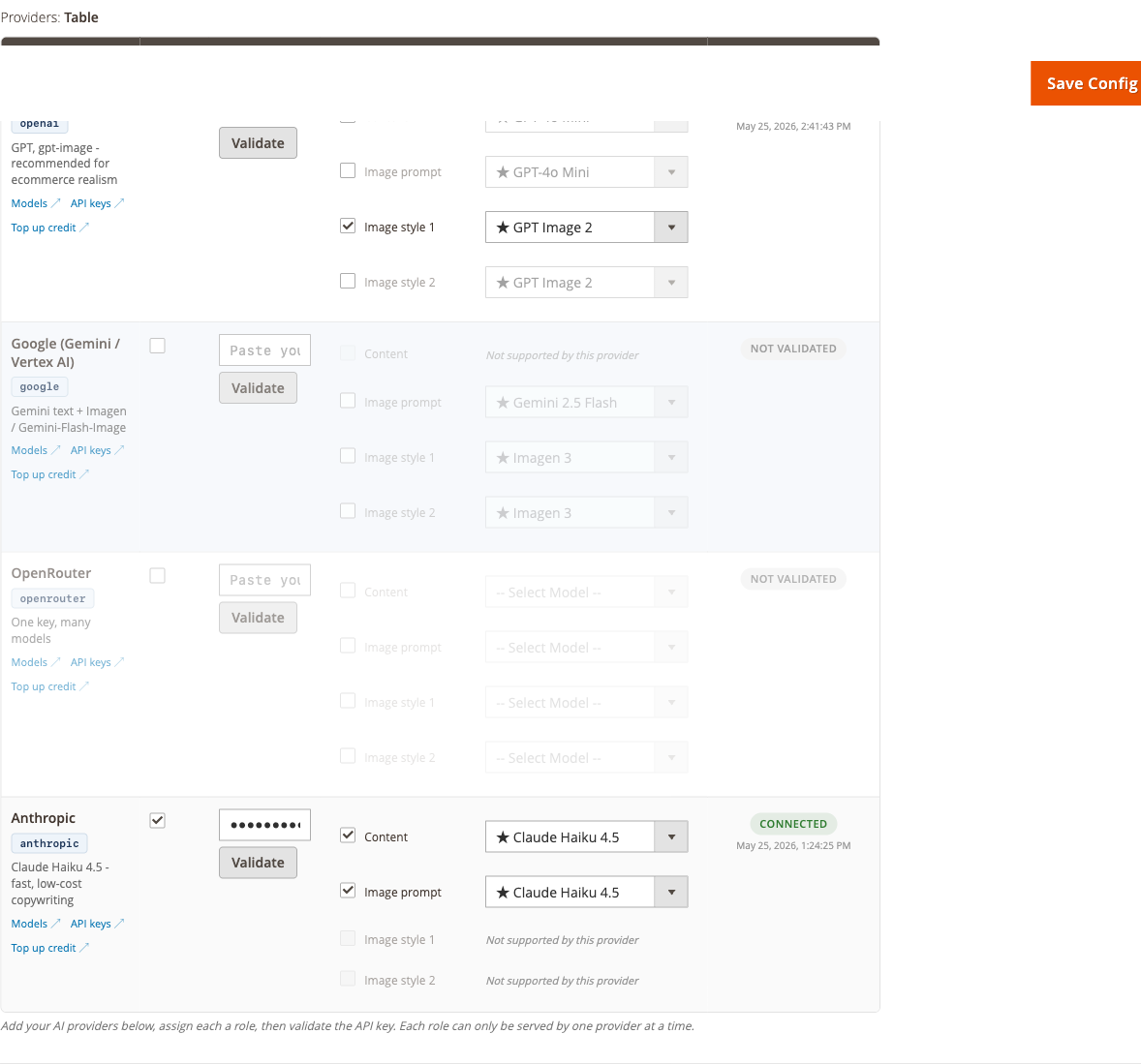Validate the Anthropic API key
The image size is (1141, 1064).
(258, 863)
